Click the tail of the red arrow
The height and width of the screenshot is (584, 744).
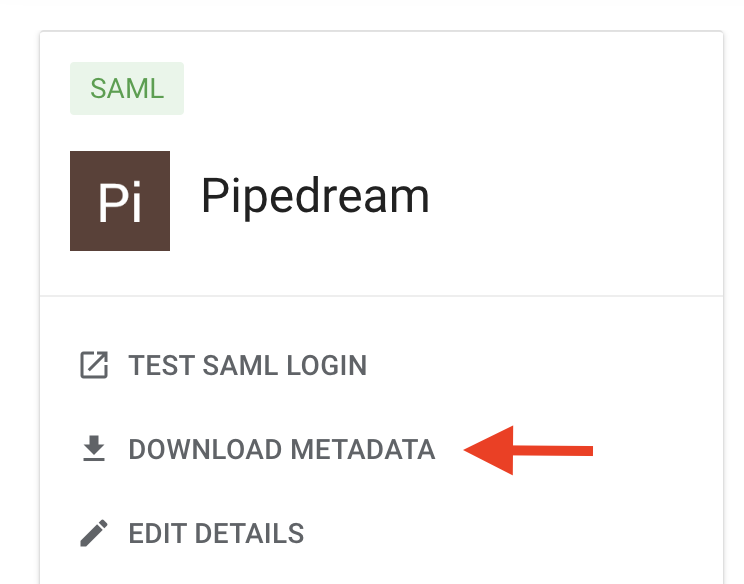point(553,451)
